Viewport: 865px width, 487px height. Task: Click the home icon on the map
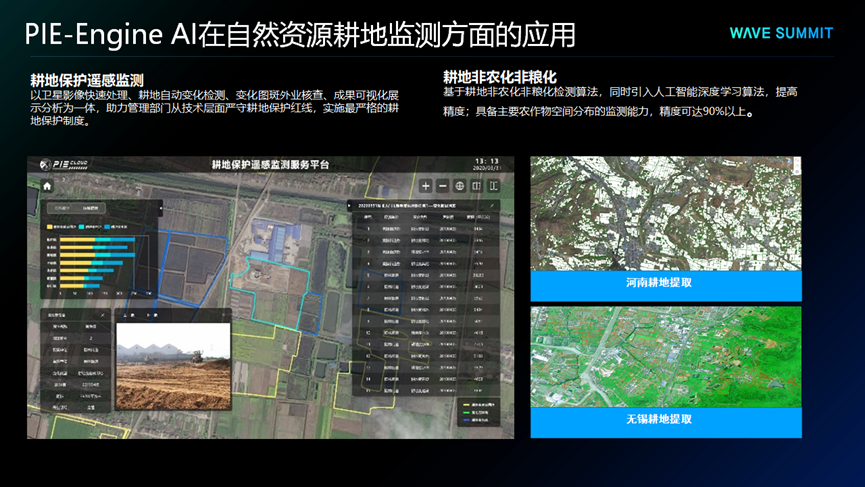(47, 186)
